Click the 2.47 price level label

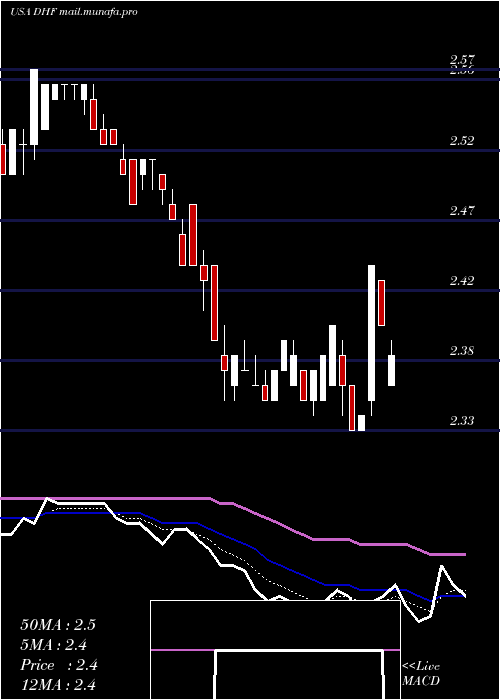pos(462,211)
